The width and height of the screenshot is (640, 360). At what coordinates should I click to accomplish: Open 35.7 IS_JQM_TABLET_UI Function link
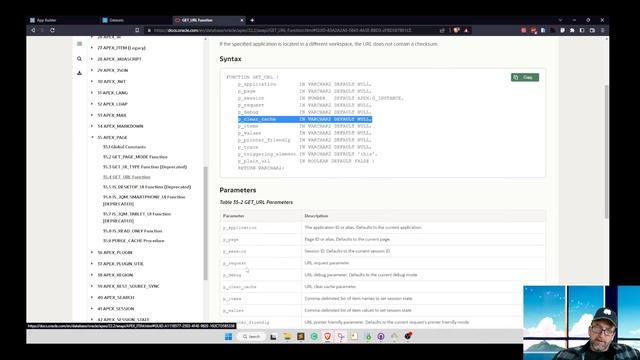[x=137, y=217]
